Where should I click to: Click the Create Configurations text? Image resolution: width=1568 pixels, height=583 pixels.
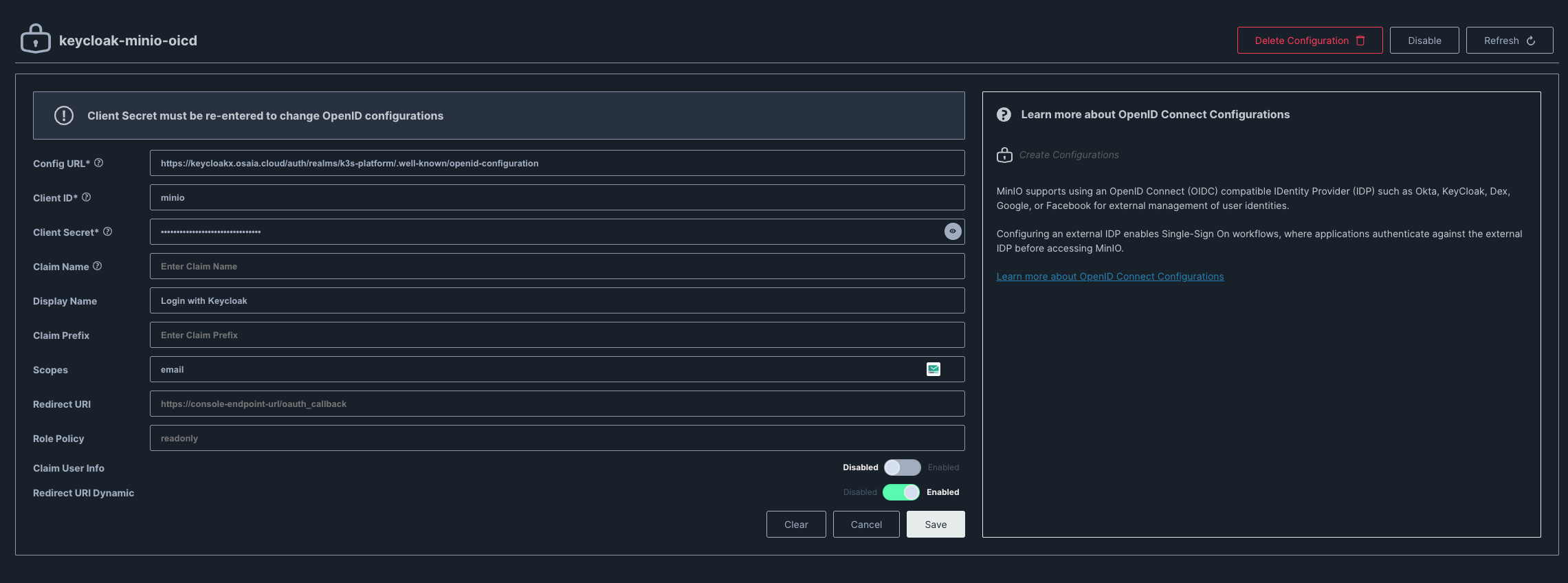click(x=1069, y=155)
